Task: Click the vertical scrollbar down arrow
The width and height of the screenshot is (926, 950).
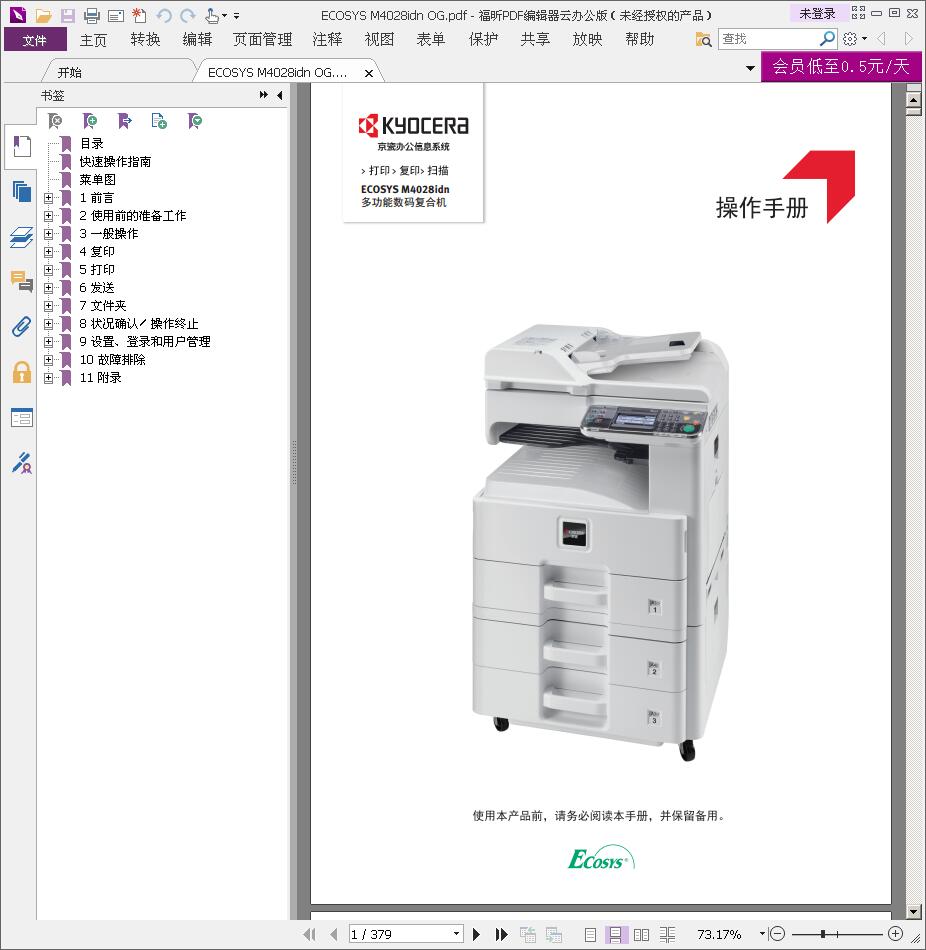Action: click(x=913, y=911)
